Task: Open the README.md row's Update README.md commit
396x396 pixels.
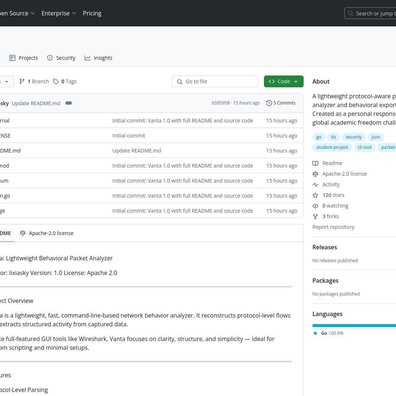Action: click(136, 151)
